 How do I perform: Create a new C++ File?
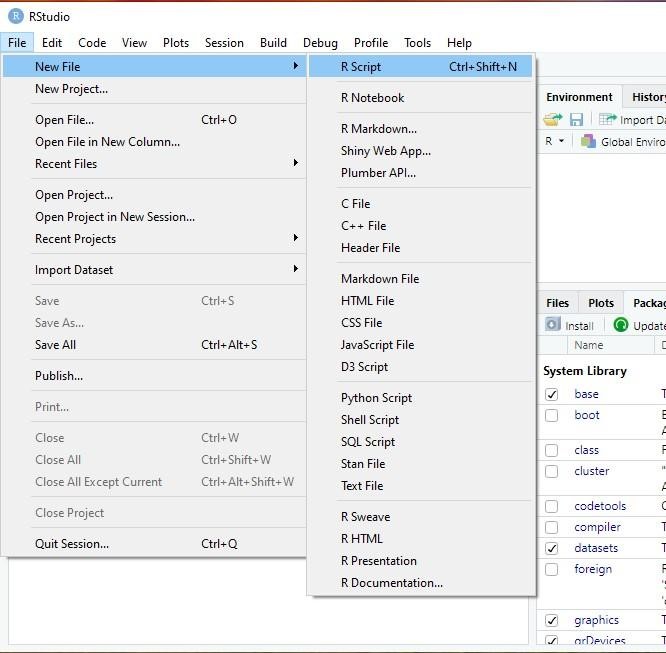click(420, 226)
